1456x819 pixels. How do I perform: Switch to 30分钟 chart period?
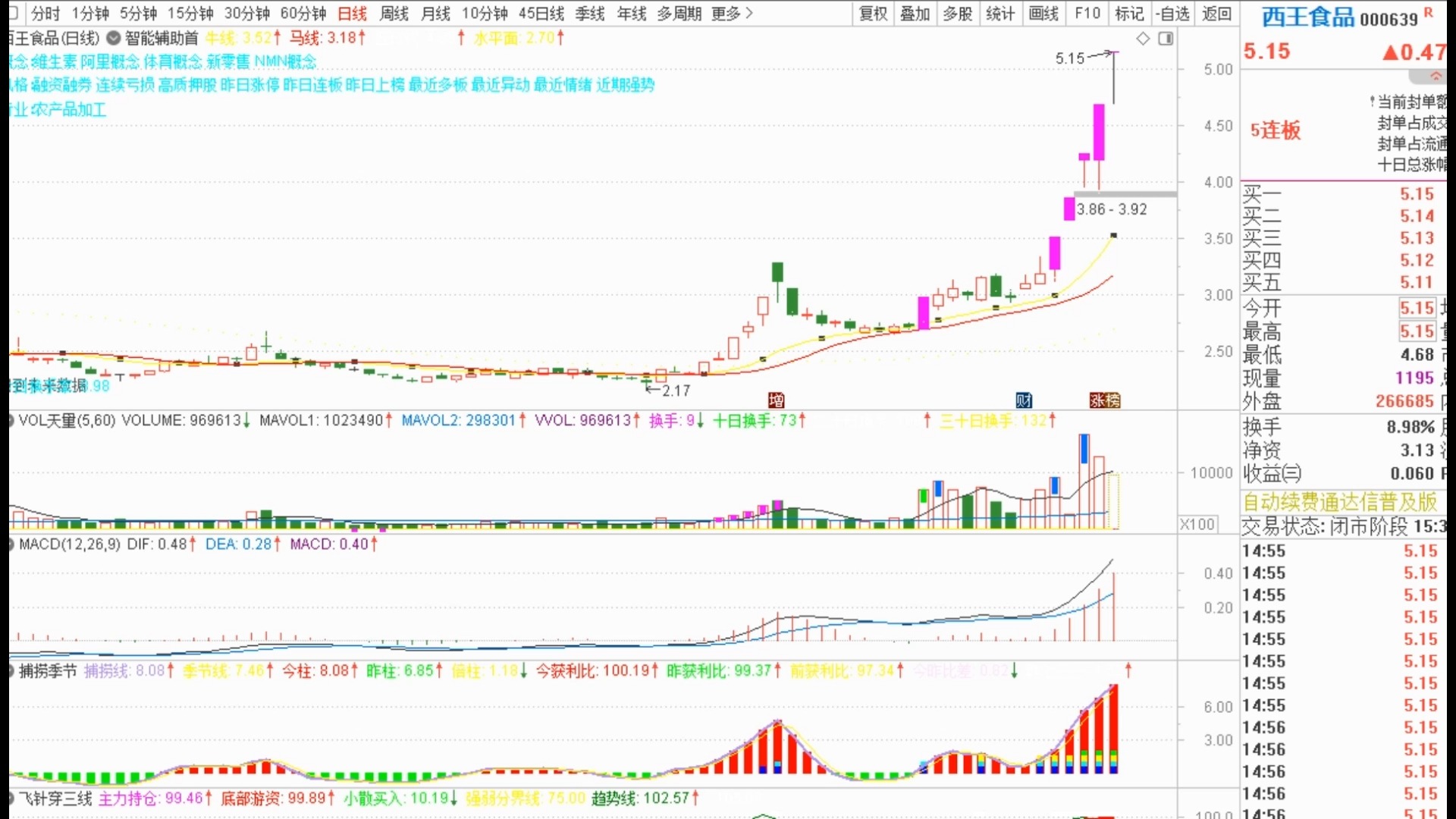click(247, 14)
